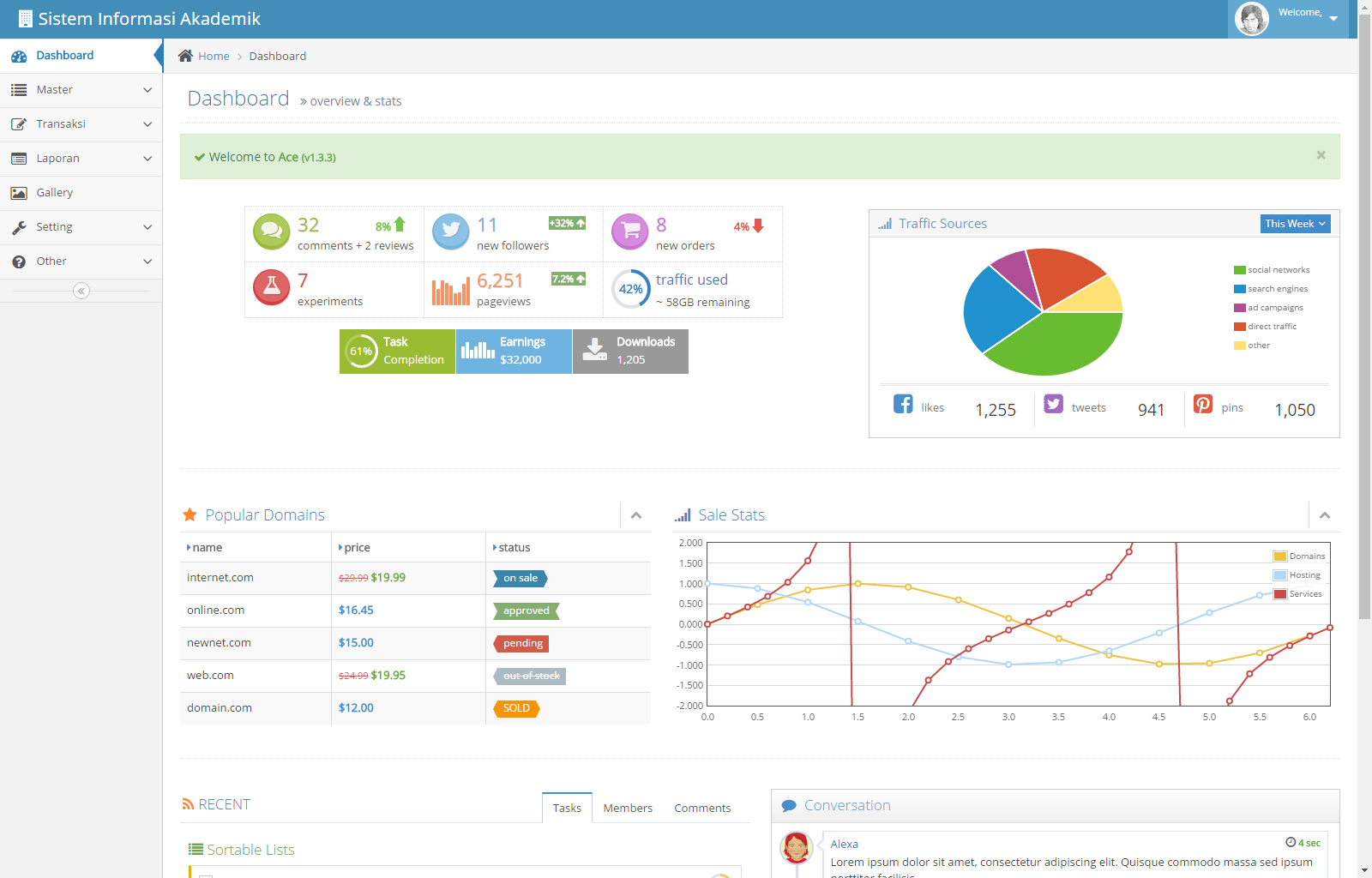Click the Home breadcrumb link

tap(214, 56)
